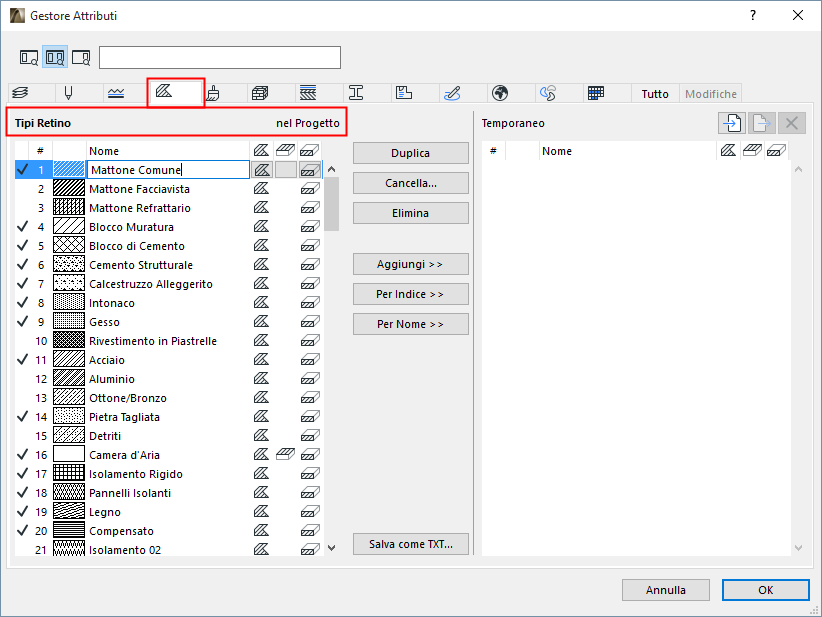Viewport: 822px width, 617px height.
Task: Click the Aggiungi >> button
Action: coord(410,264)
